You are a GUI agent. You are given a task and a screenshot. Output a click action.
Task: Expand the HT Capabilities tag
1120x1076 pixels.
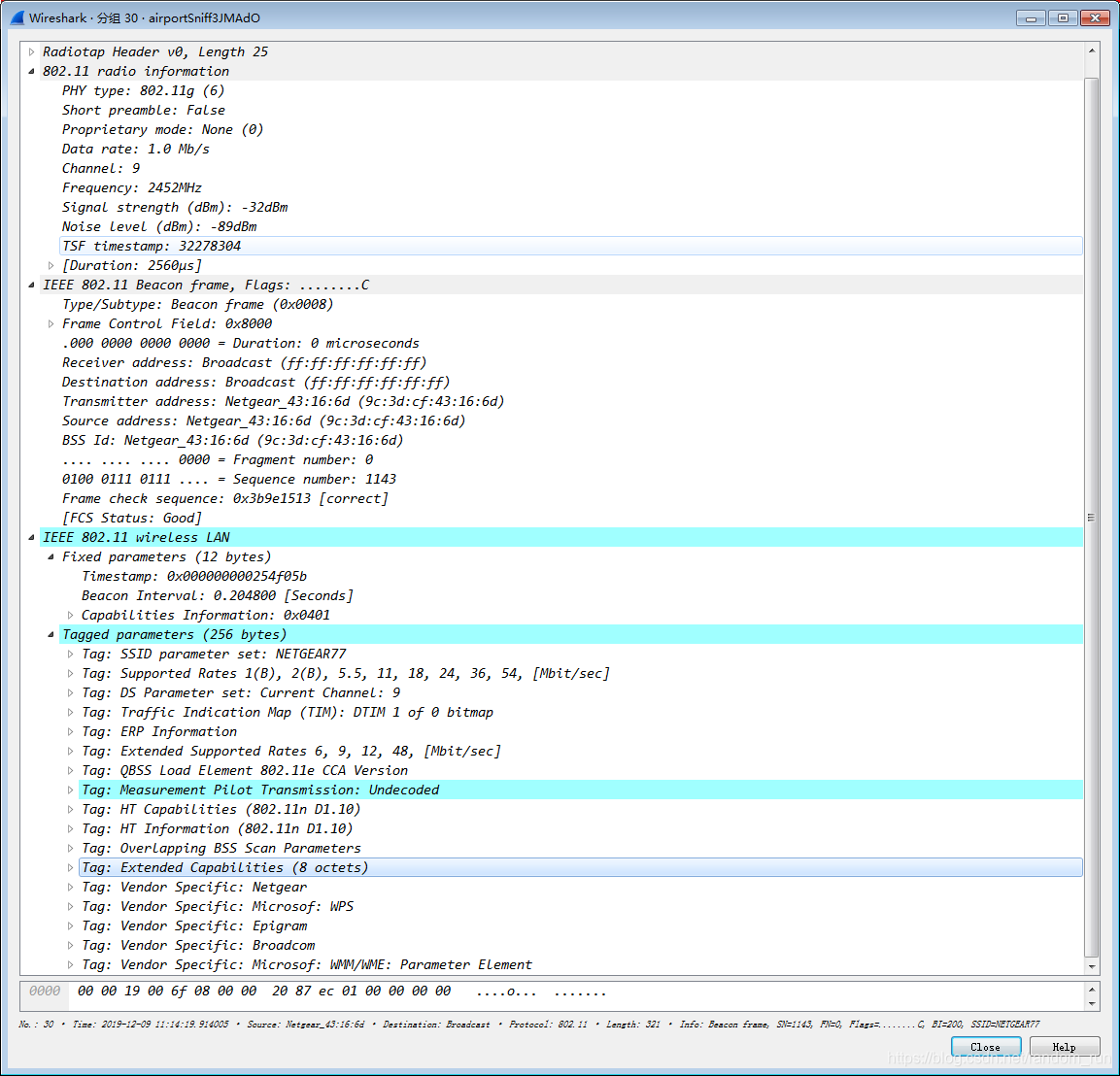click(70, 810)
